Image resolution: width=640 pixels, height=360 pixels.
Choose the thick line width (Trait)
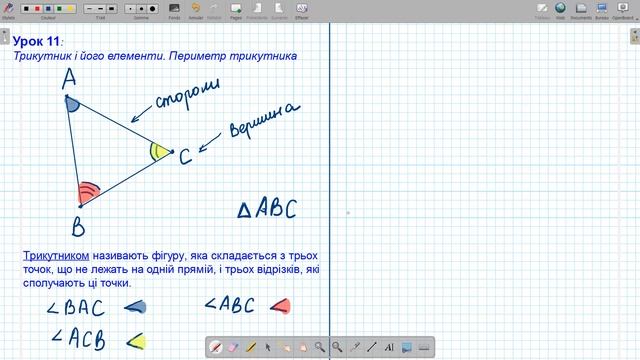click(x=111, y=9)
